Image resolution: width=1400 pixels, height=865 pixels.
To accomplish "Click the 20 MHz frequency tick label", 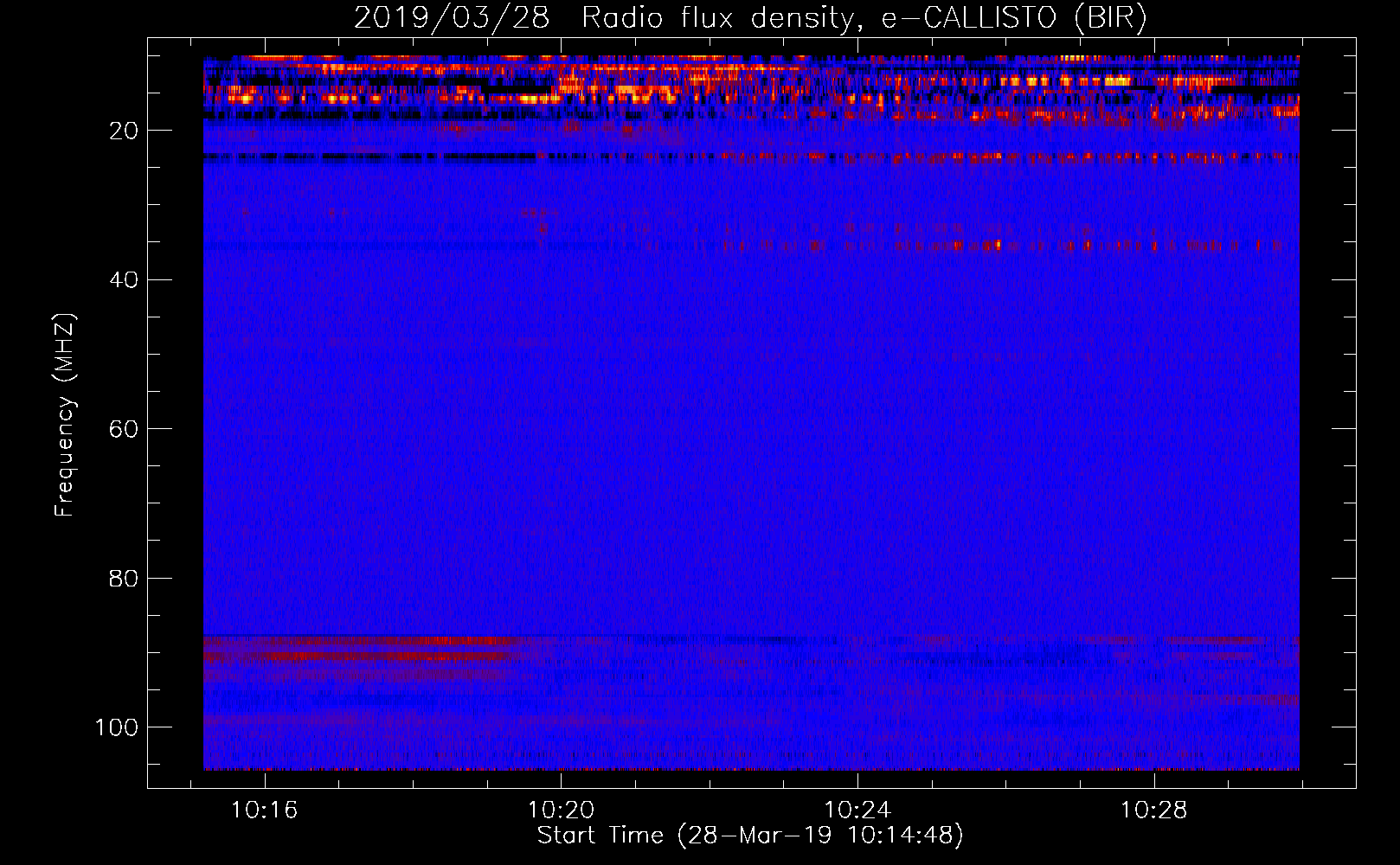I will point(124,131).
